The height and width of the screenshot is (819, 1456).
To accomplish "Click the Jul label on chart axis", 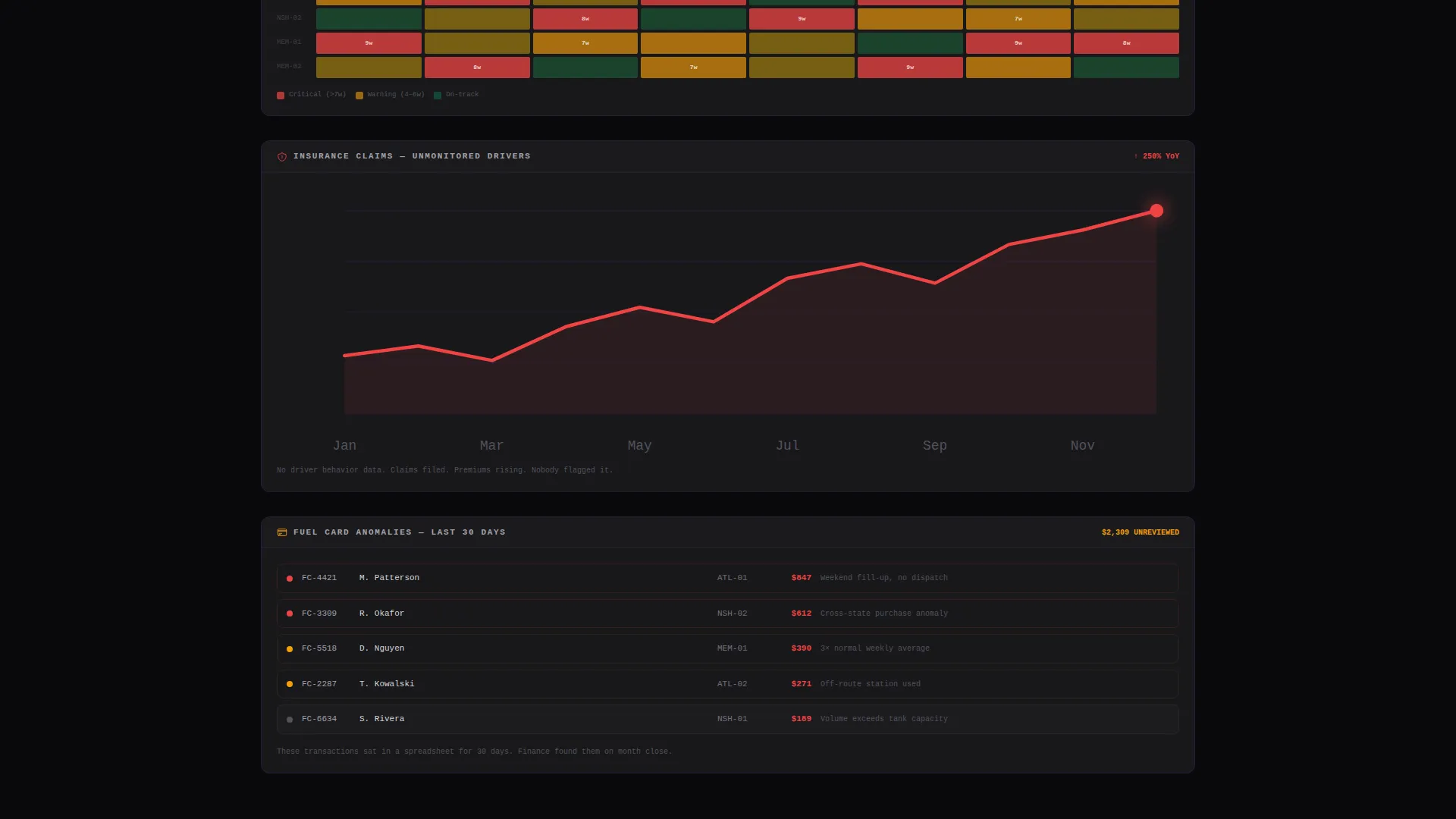I will tap(787, 446).
